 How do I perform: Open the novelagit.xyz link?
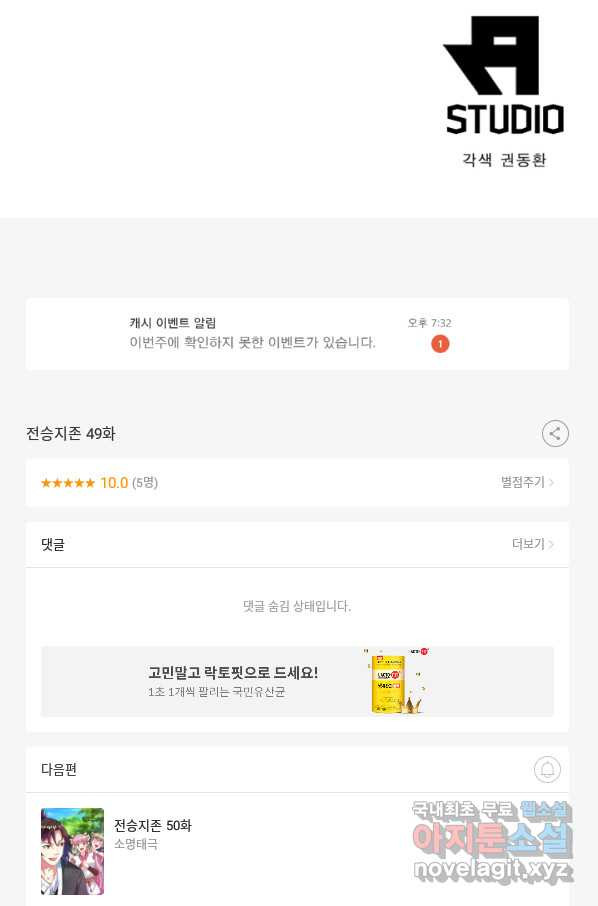click(493, 870)
